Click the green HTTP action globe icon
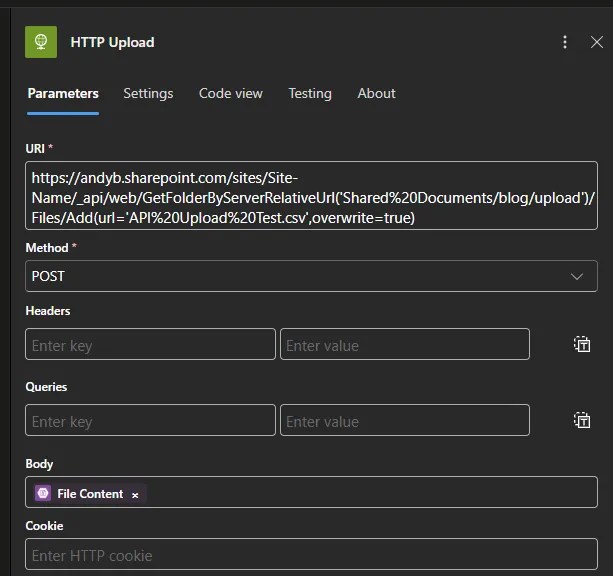The width and height of the screenshot is (613, 576). pos(41,42)
